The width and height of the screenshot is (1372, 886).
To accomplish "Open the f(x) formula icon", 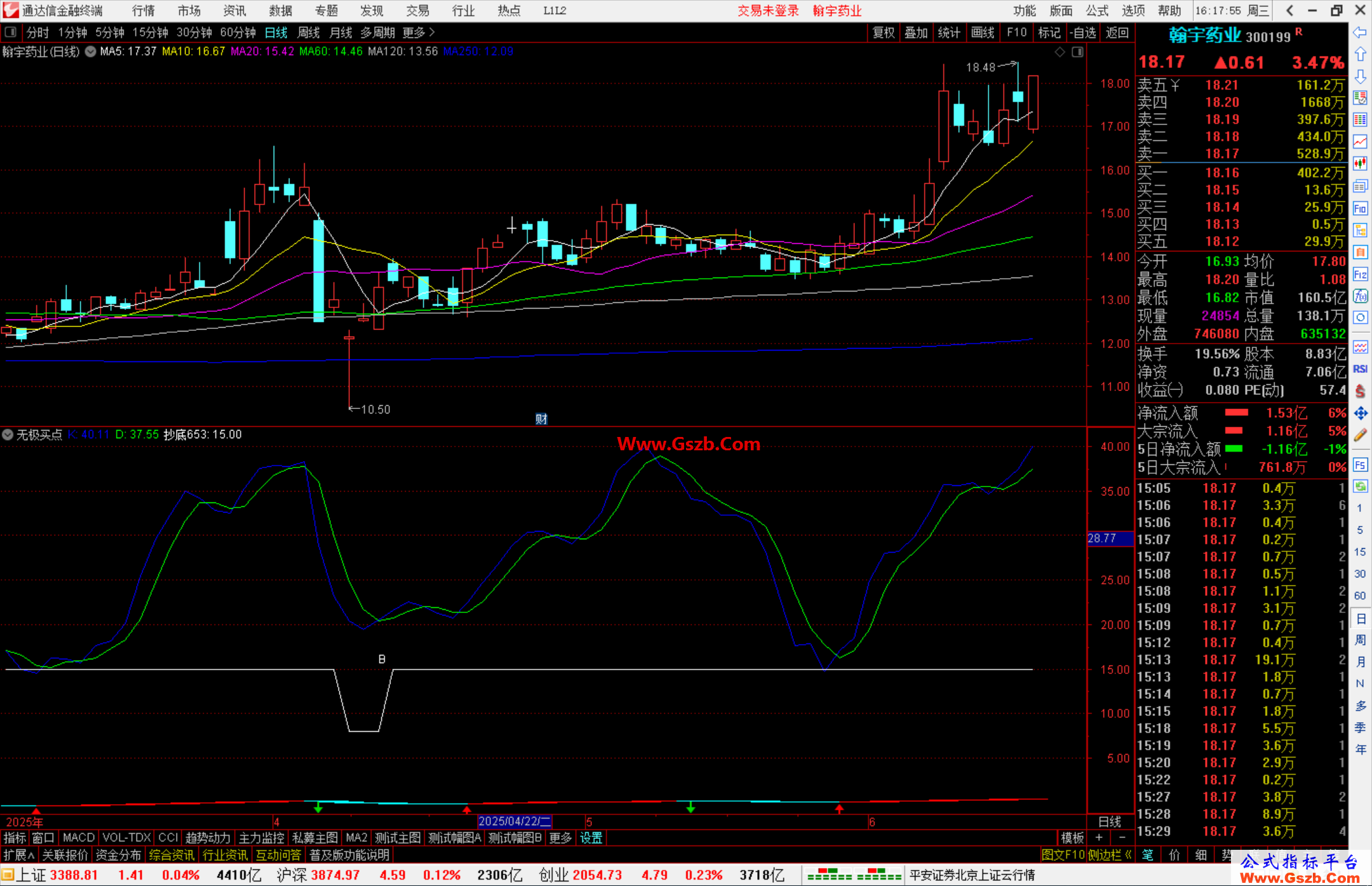I will tap(1360, 296).
